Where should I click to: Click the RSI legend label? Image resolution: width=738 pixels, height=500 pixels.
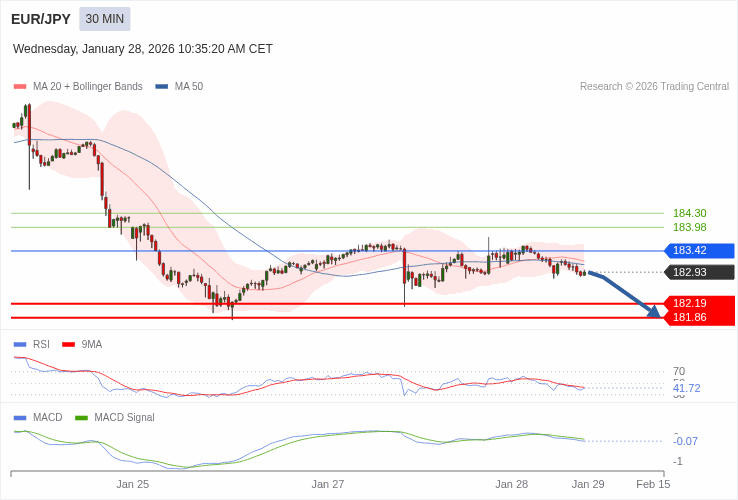(x=41, y=345)
